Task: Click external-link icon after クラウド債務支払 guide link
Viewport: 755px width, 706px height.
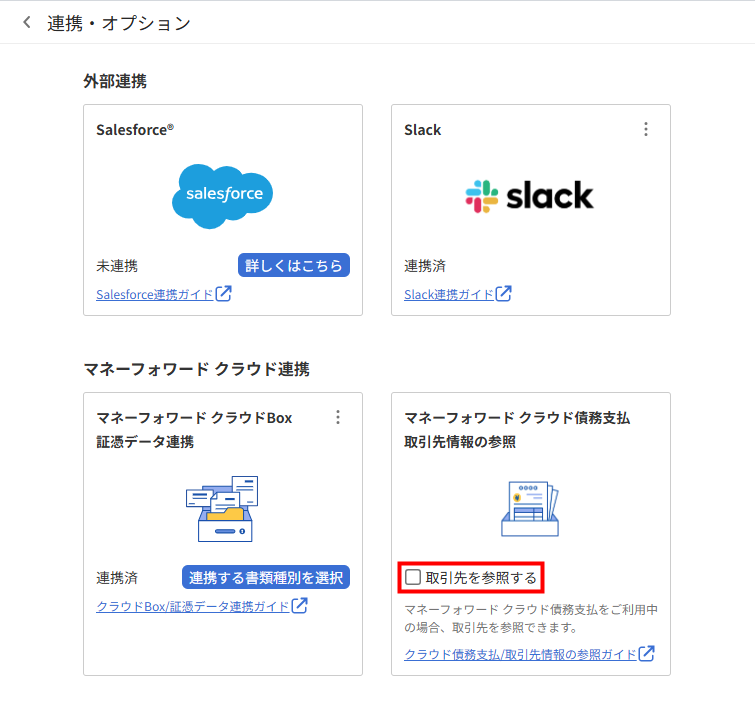Action: click(647, 653)
